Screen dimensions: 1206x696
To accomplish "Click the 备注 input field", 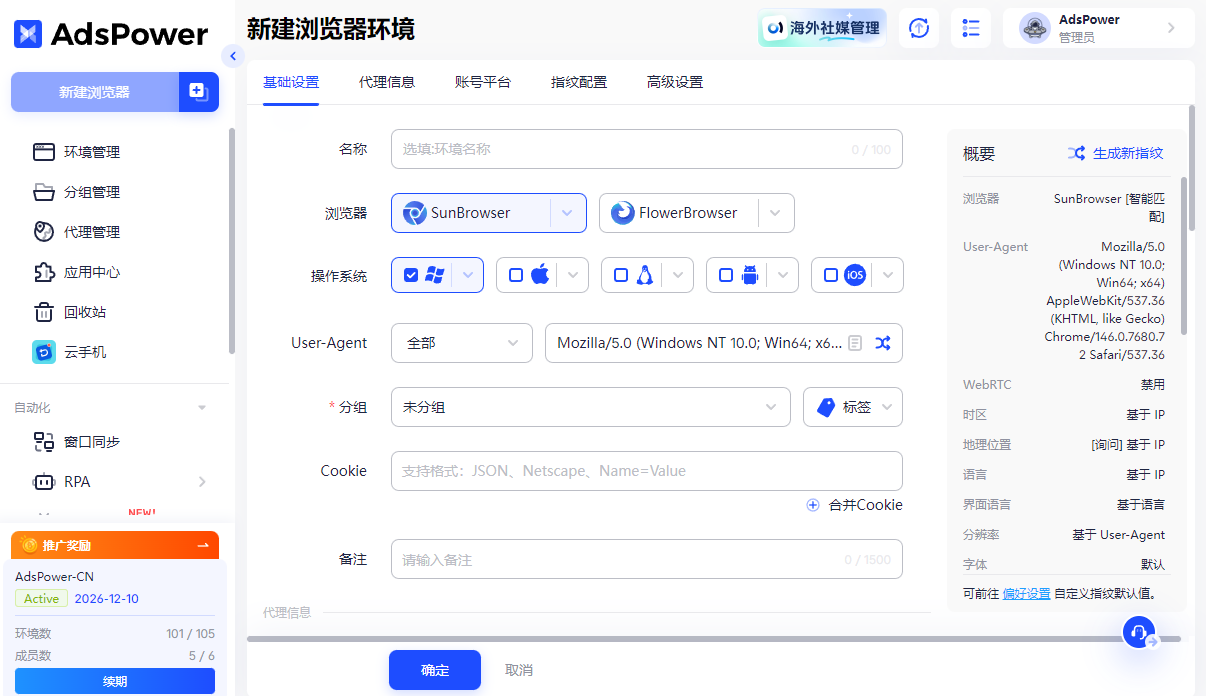I will (647, 559).
